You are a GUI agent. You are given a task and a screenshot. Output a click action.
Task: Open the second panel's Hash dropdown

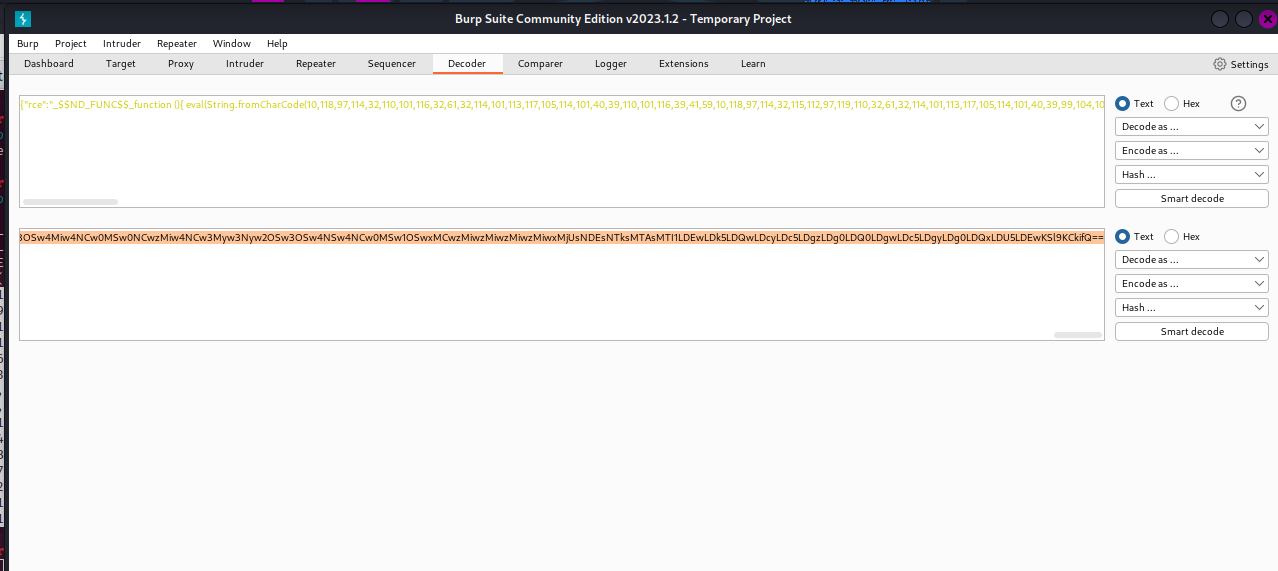click(1191, 308)
